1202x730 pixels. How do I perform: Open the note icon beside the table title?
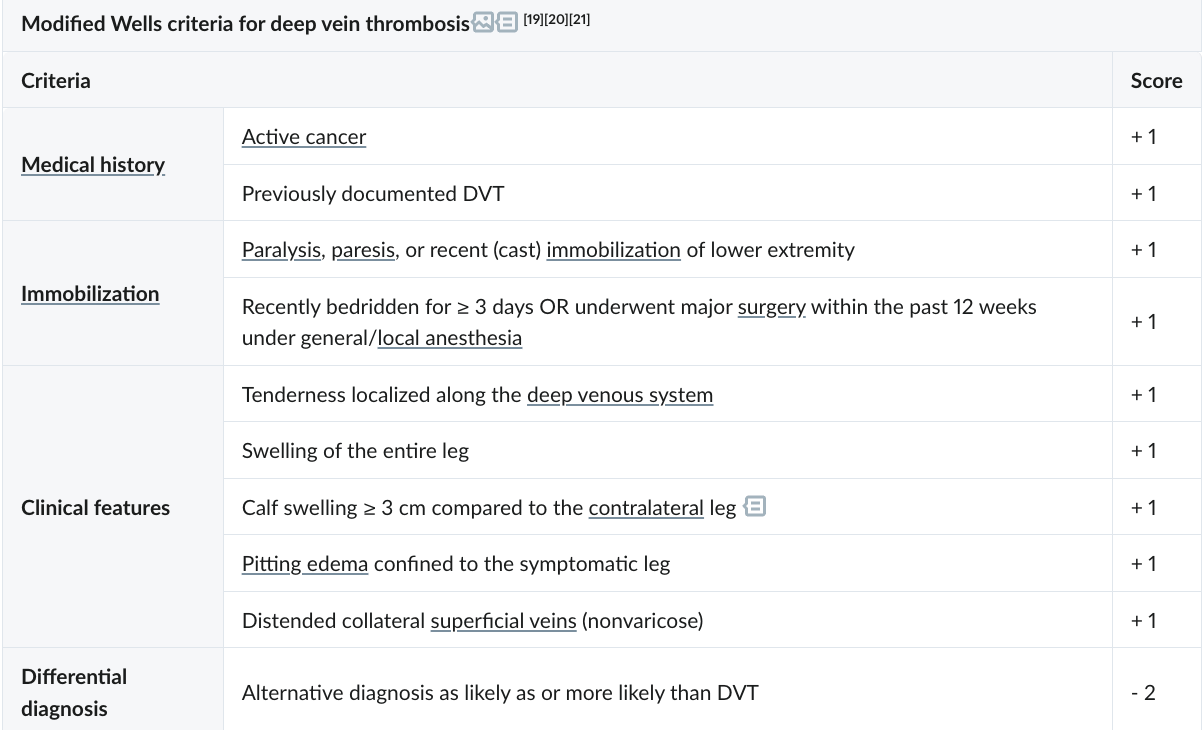(507, 23)
